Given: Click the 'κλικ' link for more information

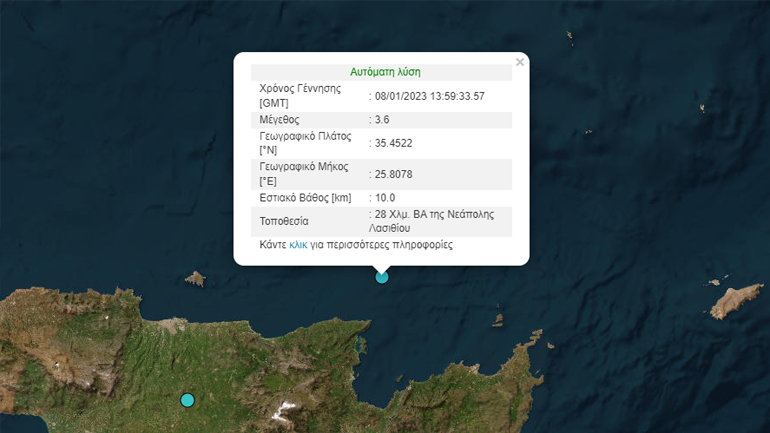Looking at the screenshot, I should point(298,244).
